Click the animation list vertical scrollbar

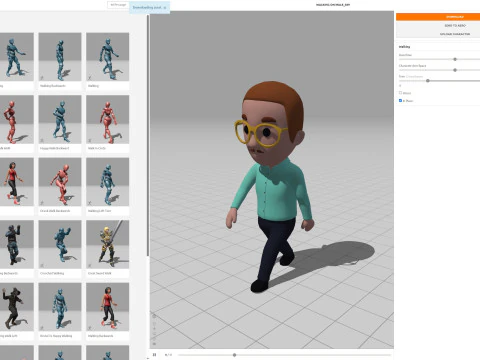[148, 136]
